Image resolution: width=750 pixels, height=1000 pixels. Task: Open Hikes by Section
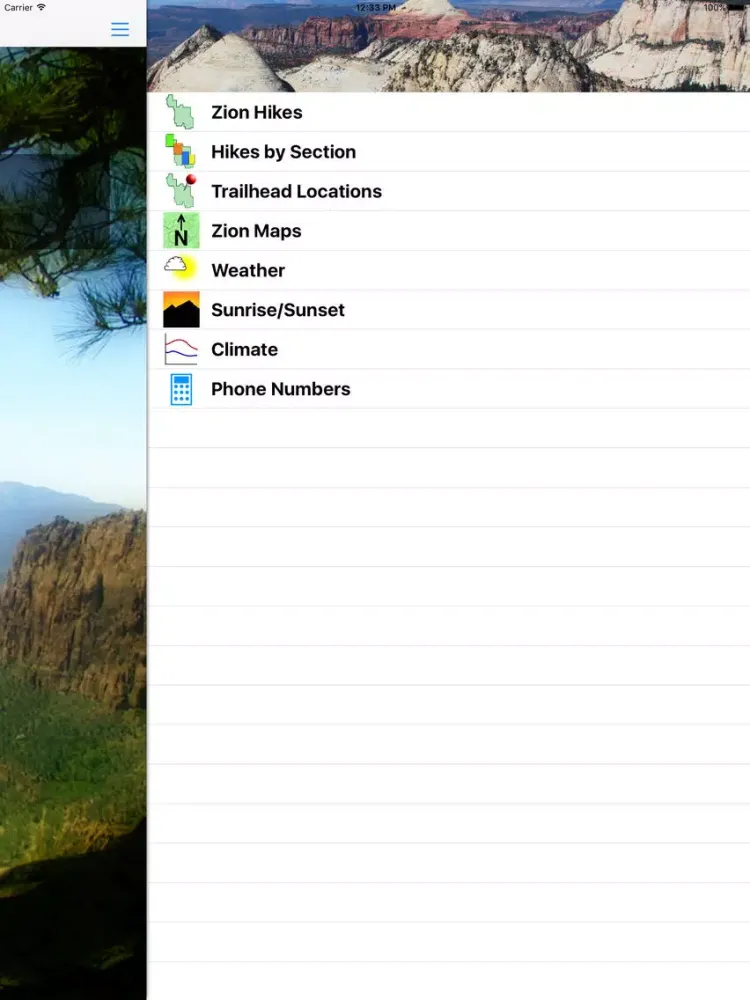click(x=448, y=152)
